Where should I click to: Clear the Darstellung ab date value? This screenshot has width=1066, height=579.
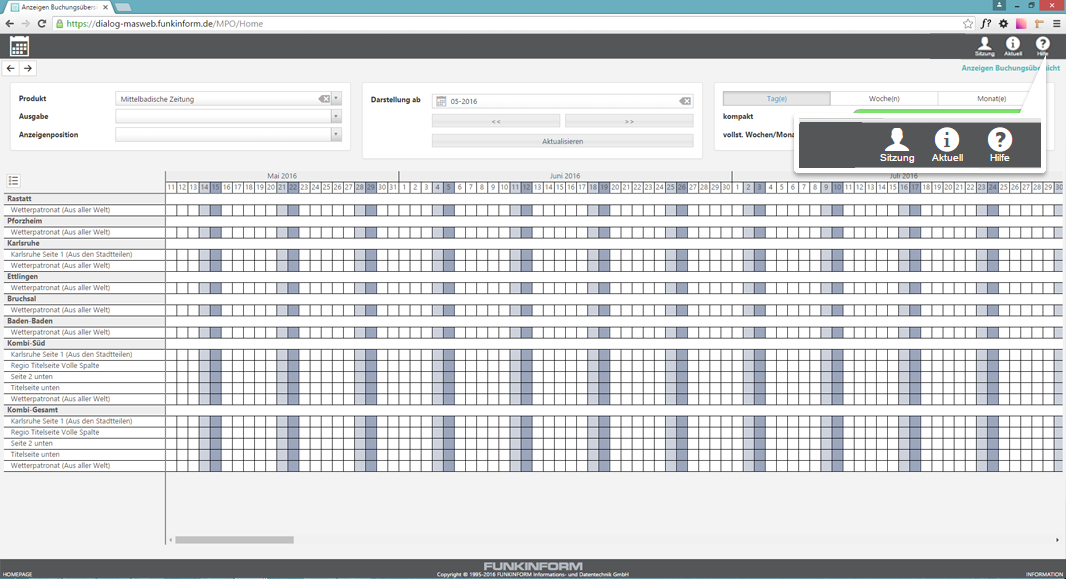tap(685, 101)
